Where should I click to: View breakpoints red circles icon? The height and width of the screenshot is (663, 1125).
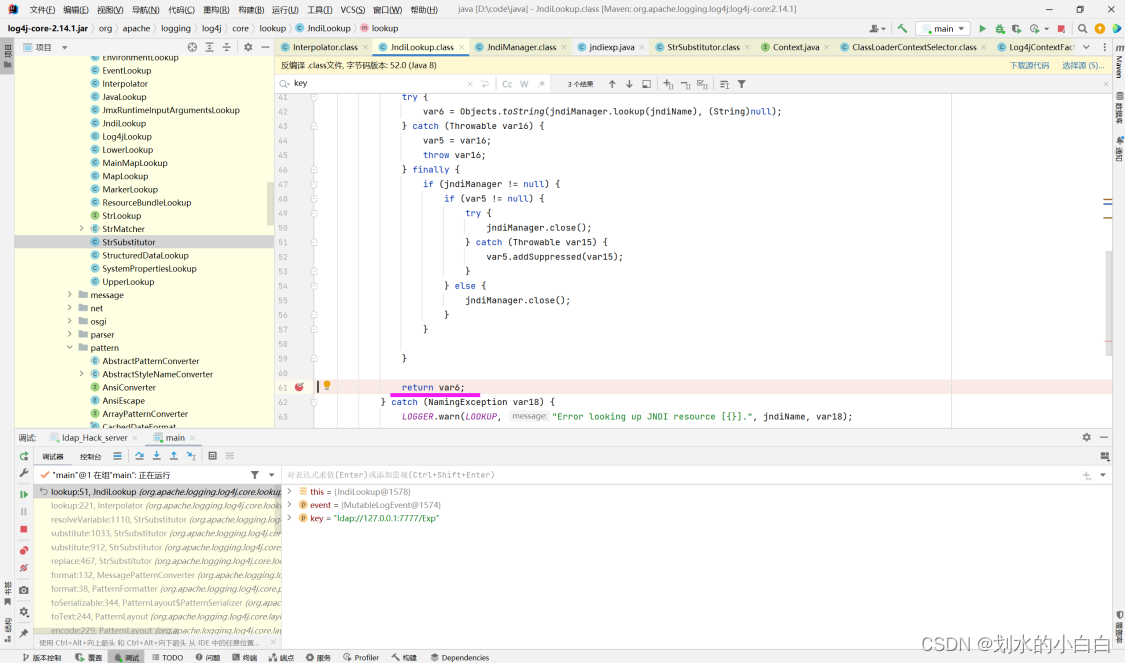coord(24,550)
